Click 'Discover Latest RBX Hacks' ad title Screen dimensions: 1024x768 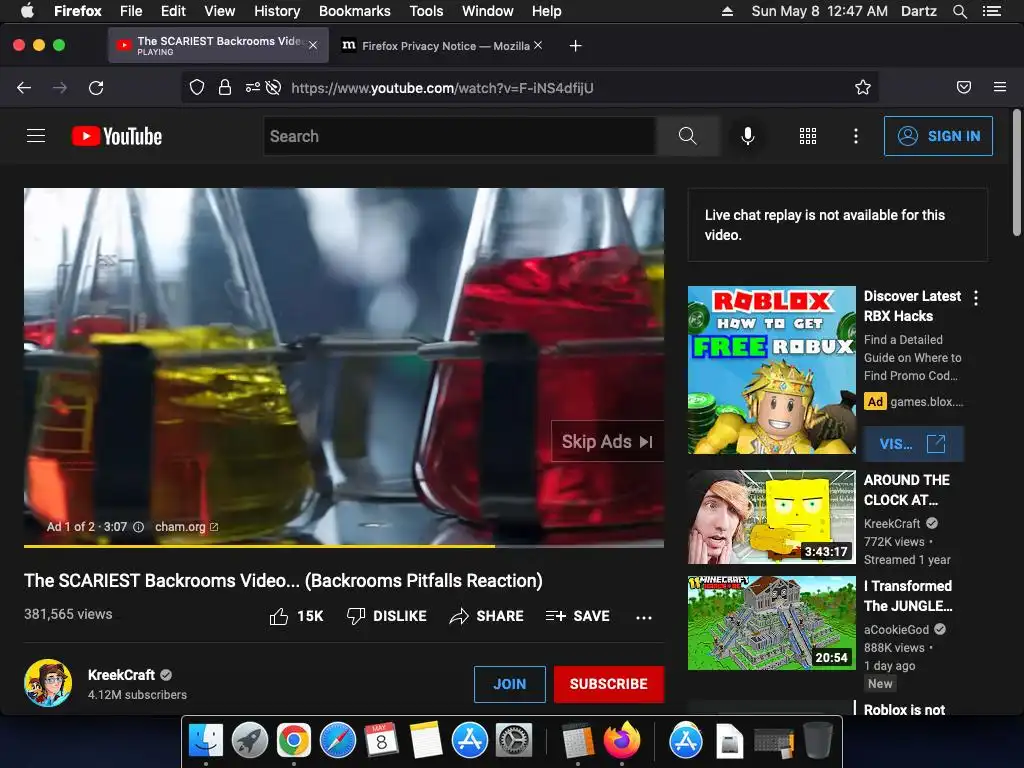(x=912, y=306)
